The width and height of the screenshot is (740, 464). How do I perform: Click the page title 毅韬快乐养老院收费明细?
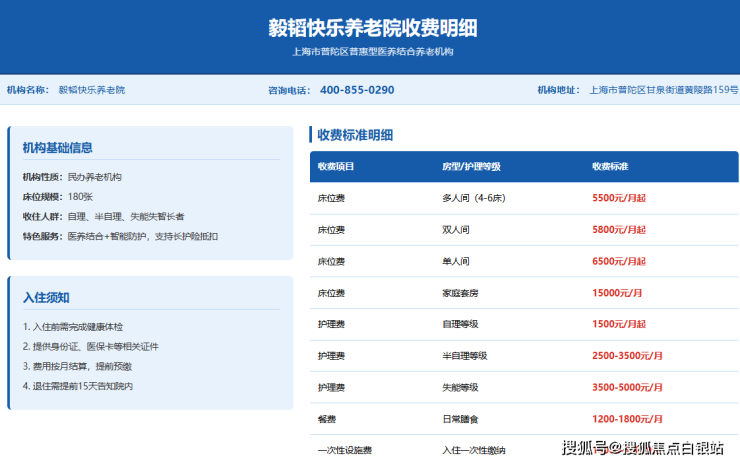tap(373, 28)
